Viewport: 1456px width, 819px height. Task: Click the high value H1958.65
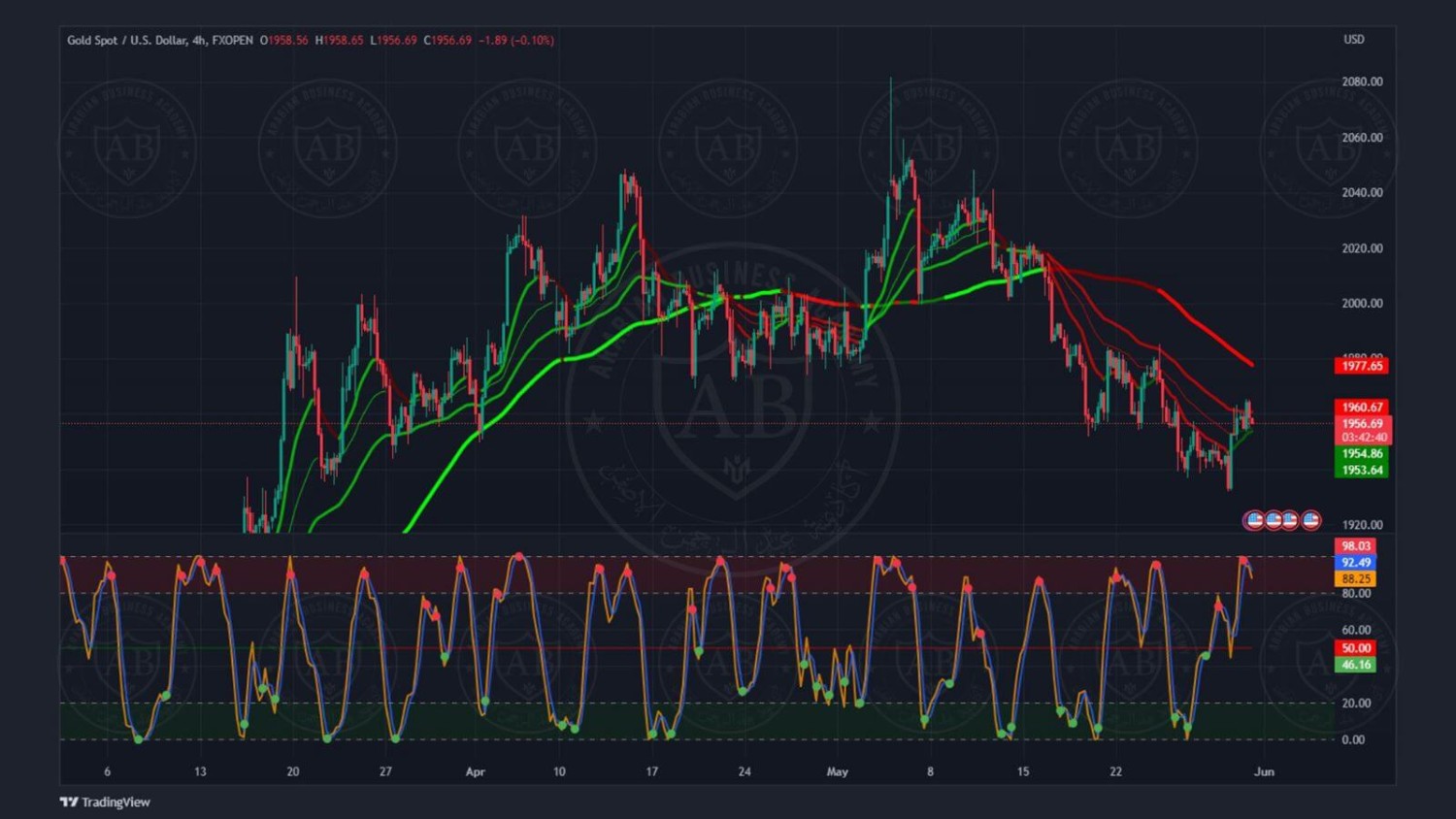[339, 40]
